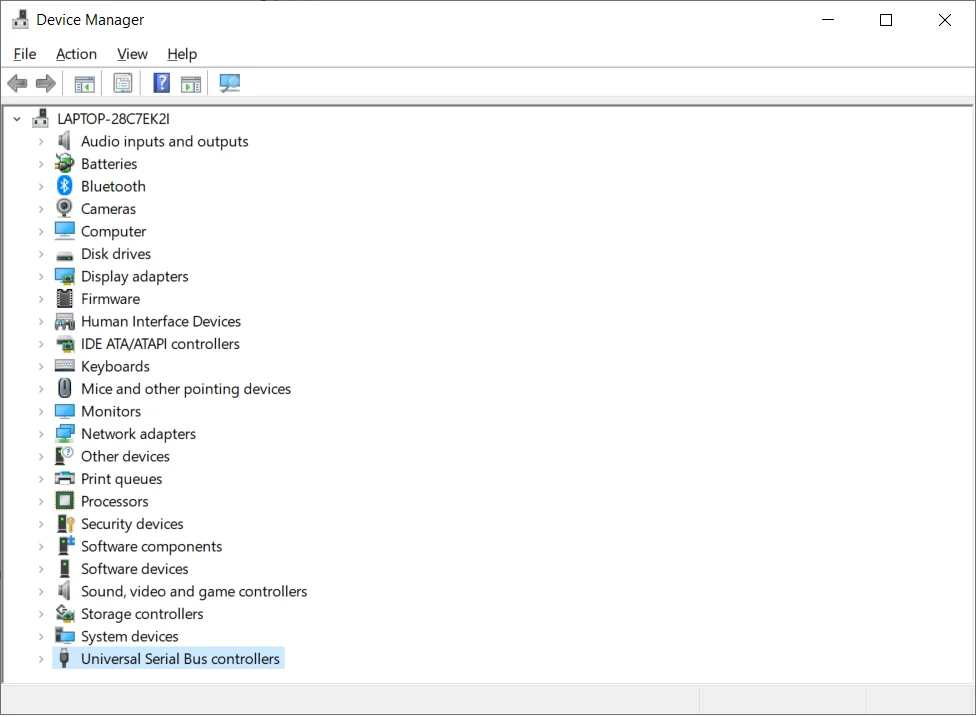976x717 pixels.
Task: Open the Action menu
Action: [x=76, y=54]
